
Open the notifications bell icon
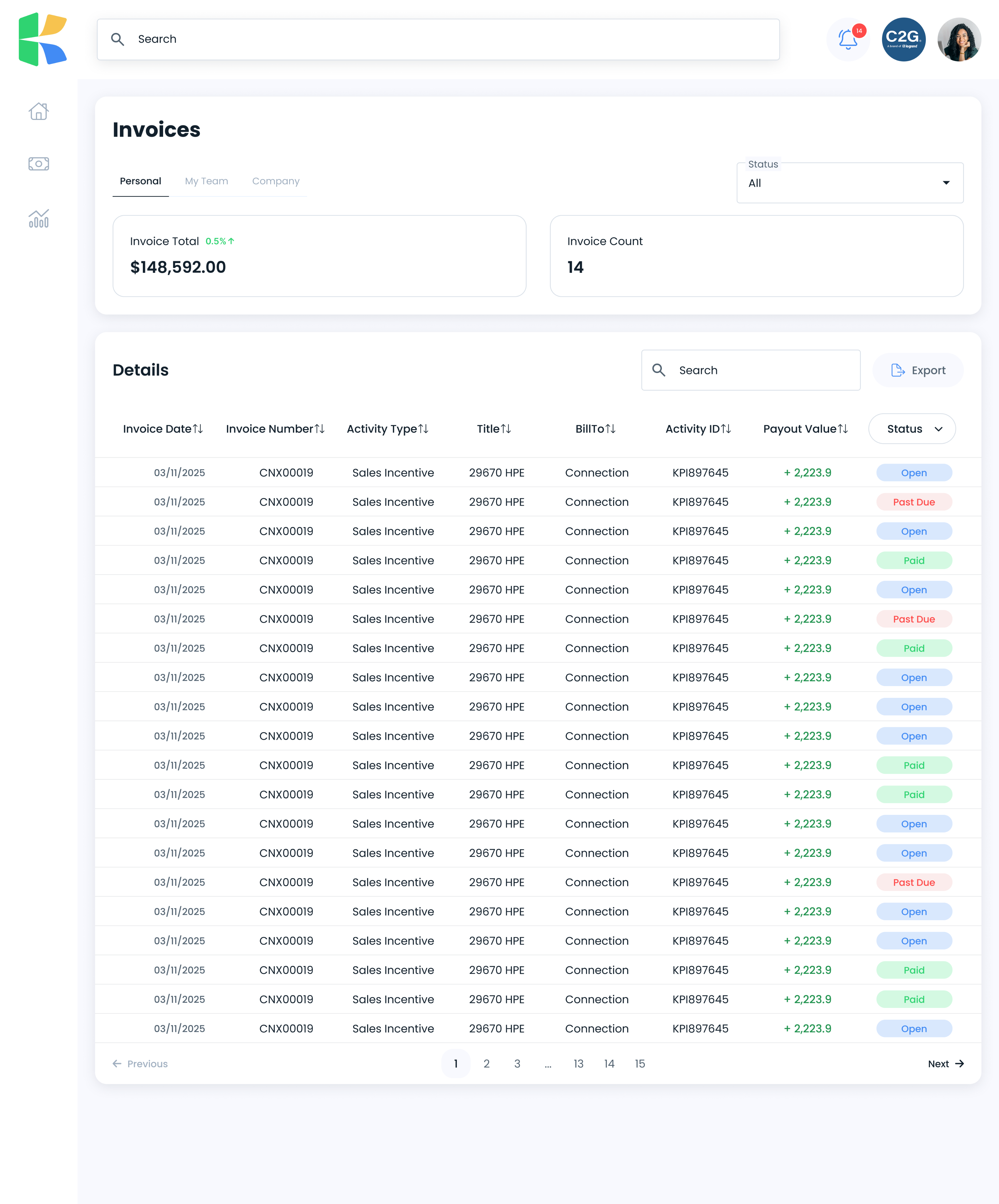point(848,39)
